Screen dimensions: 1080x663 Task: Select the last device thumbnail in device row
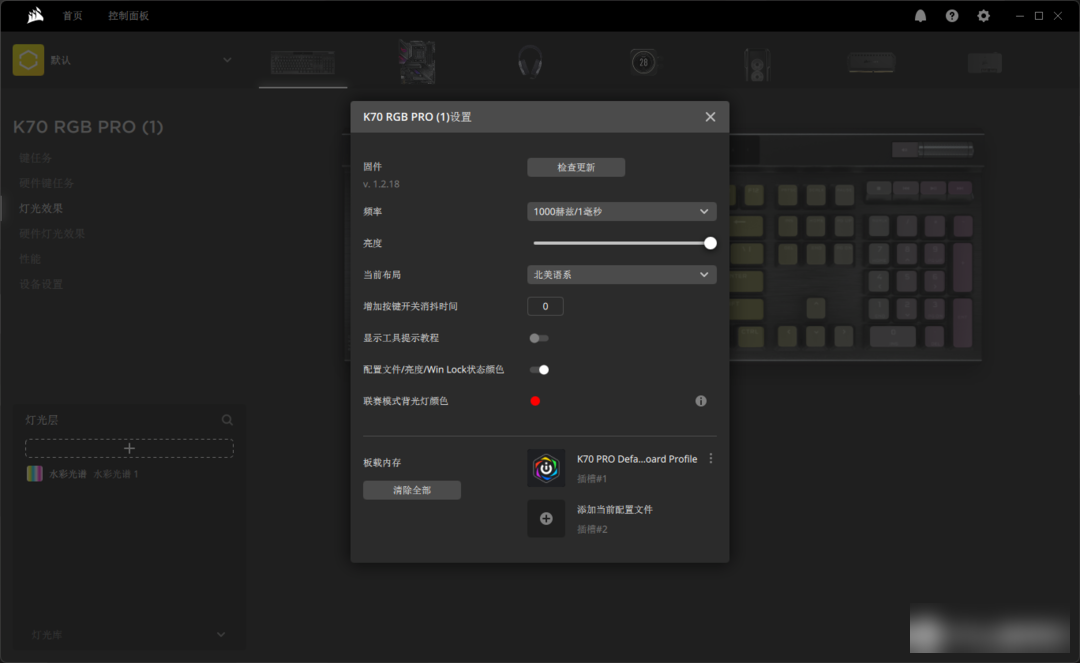tap(985, 63)
